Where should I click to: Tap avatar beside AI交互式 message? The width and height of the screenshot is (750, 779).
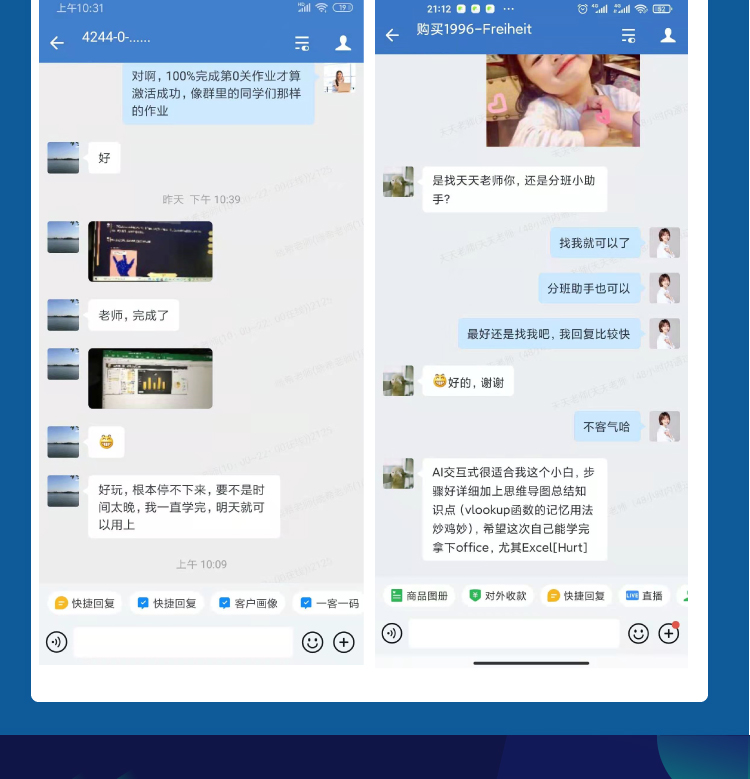point(398,473)
